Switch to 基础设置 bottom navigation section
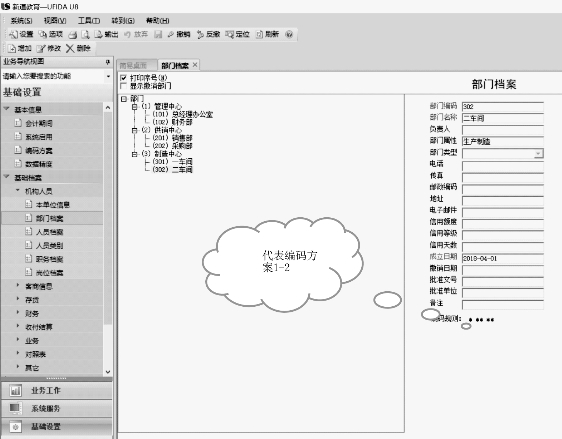Image resolution: width=562 pixels, height=439 pixels. click(x=57, y=427)
